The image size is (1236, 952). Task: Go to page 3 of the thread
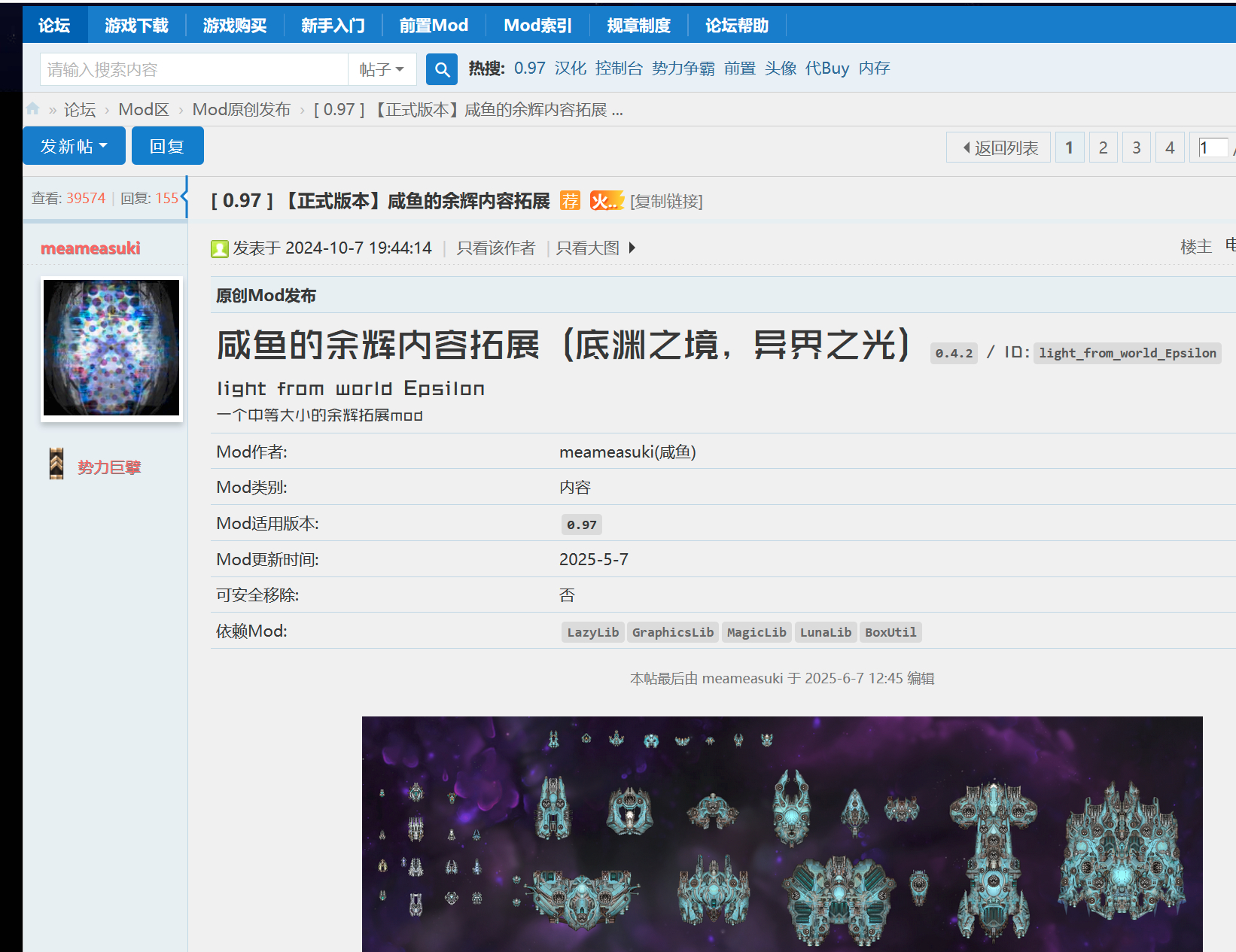pyautogui.click(x=1136, y=148)
